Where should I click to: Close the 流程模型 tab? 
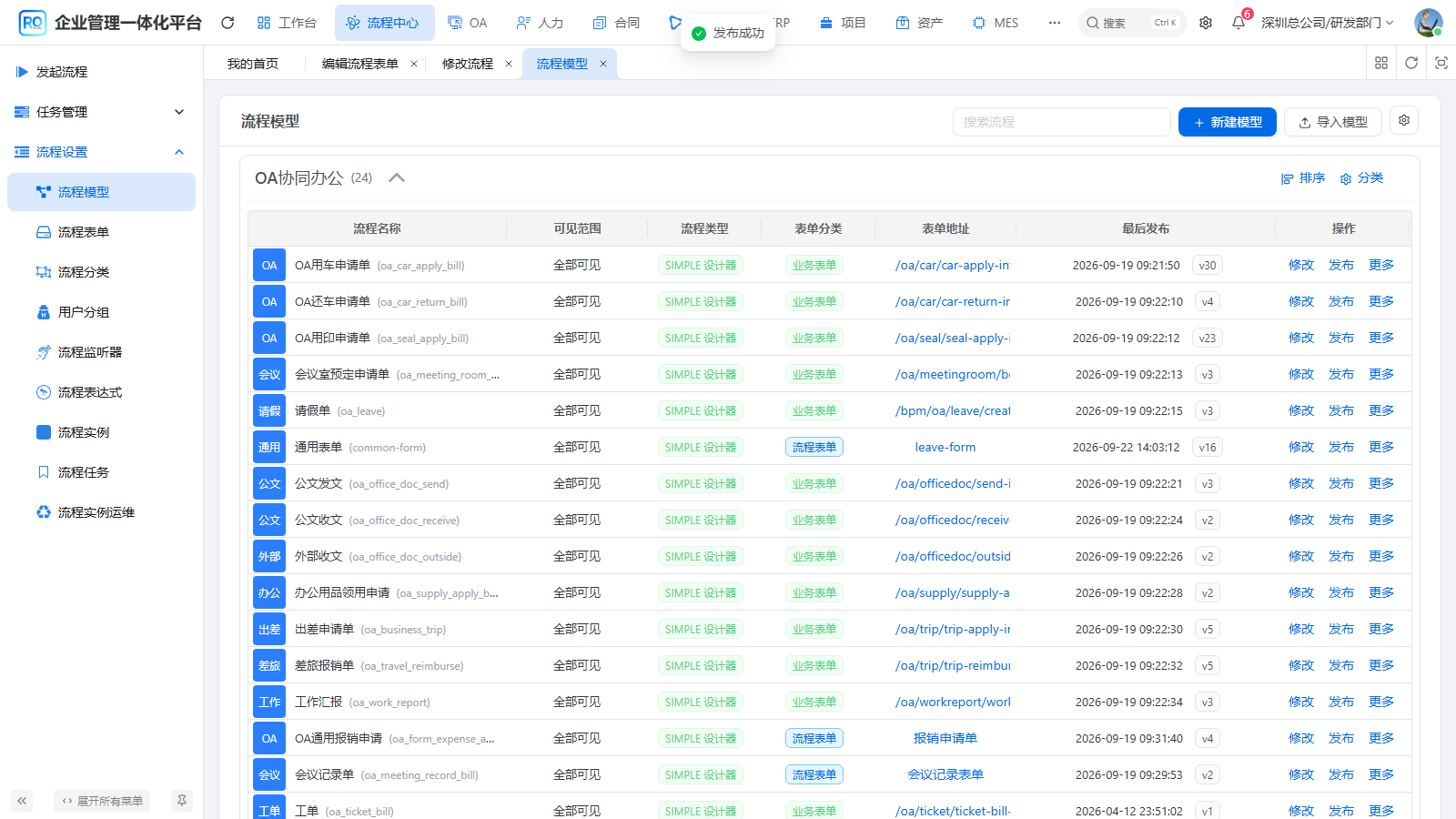pyautogui.click(x=603, y=64)
